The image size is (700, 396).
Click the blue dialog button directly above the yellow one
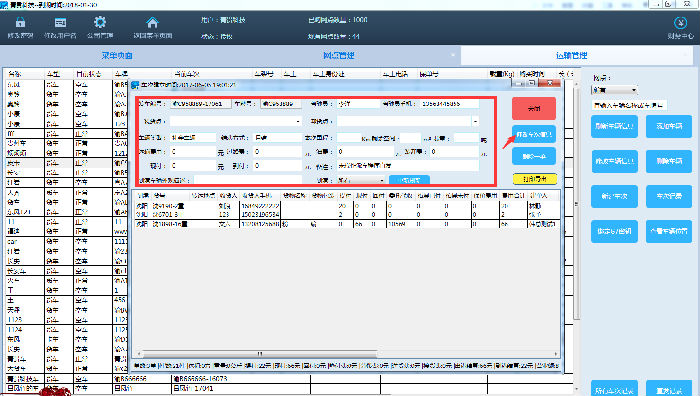click(x=533, y=156)
